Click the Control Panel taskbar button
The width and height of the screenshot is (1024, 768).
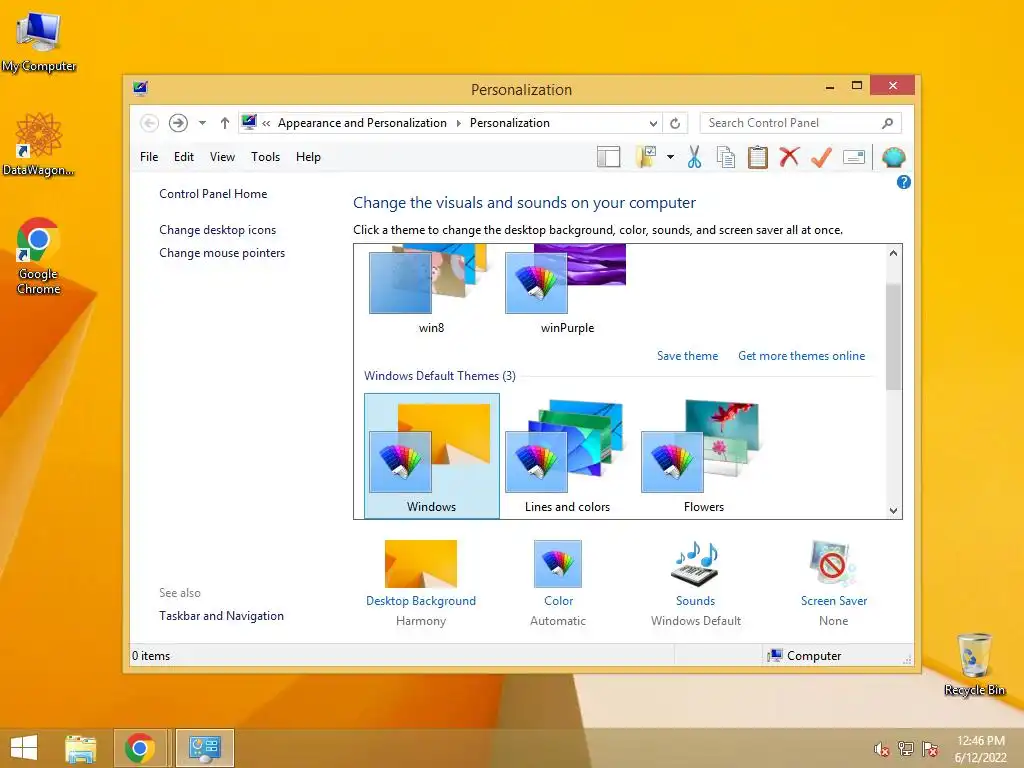tap(204, 748)
